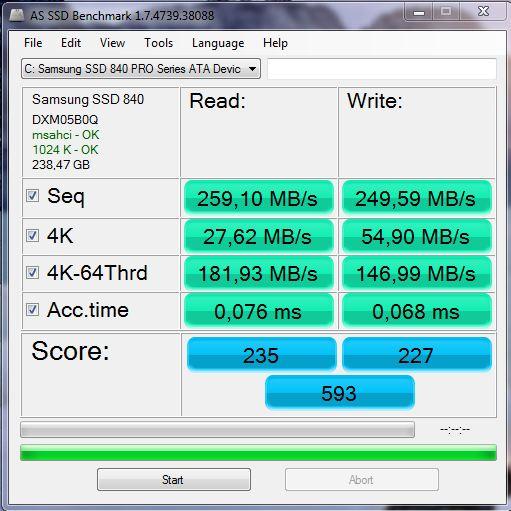Click the gray test progress bar
The image size is (511, 511).
(x=217, y=430)
